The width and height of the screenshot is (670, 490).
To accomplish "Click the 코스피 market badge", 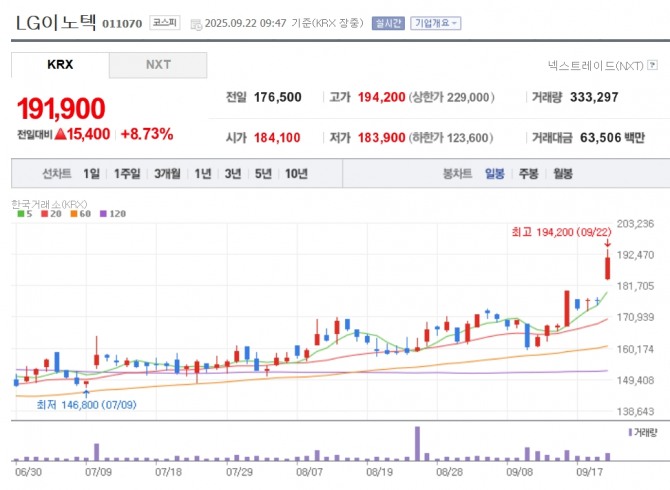I will (x=165, y=23).
